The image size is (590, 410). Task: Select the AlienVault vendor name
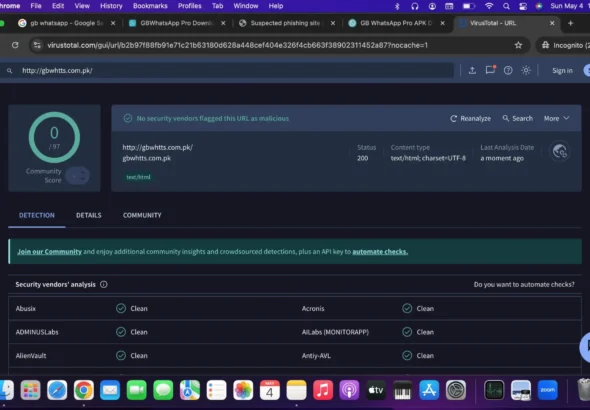pos(31,355)
